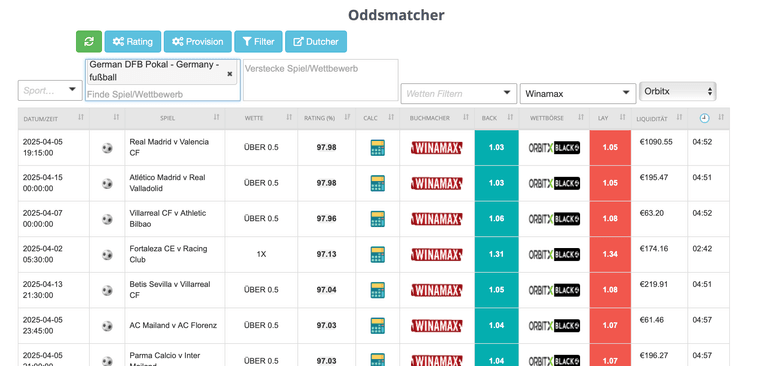Click Winamax logo in Fortaleza CE row
760x366 pixels.
click(437, 255)
